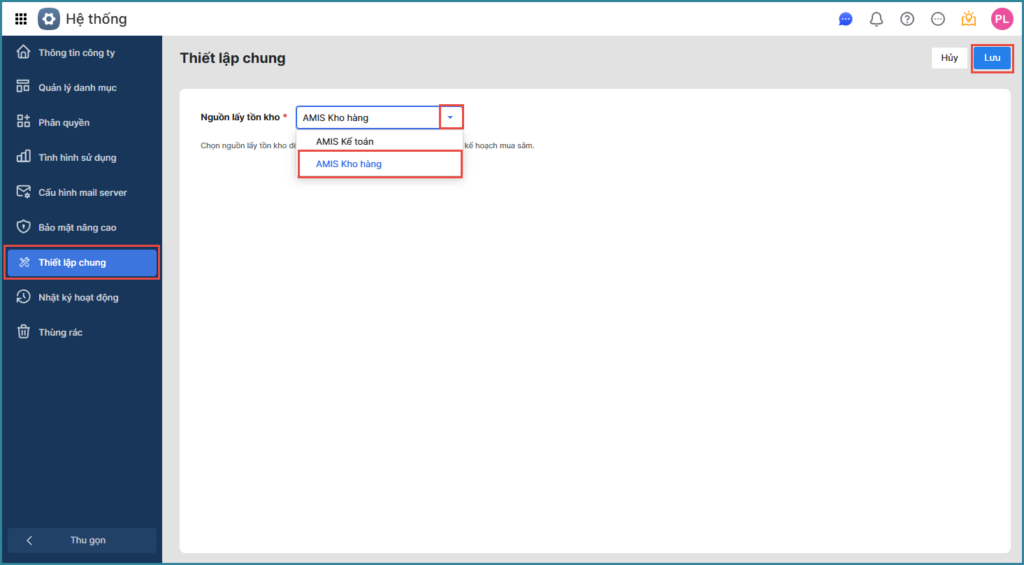
Task: Go to Quản lý danh mục
Action: (x=82, y=88)
